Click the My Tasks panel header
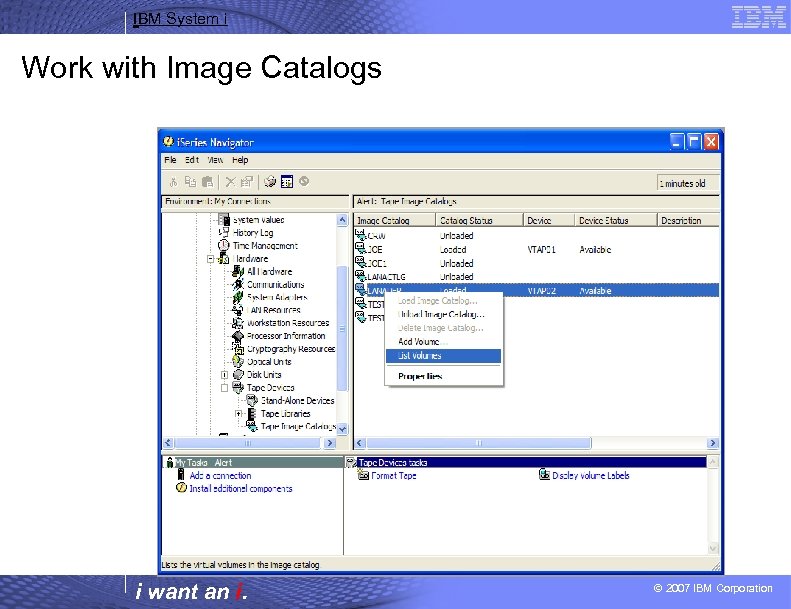Viewport: 791px width, 609px height. [x=253, y=462]
